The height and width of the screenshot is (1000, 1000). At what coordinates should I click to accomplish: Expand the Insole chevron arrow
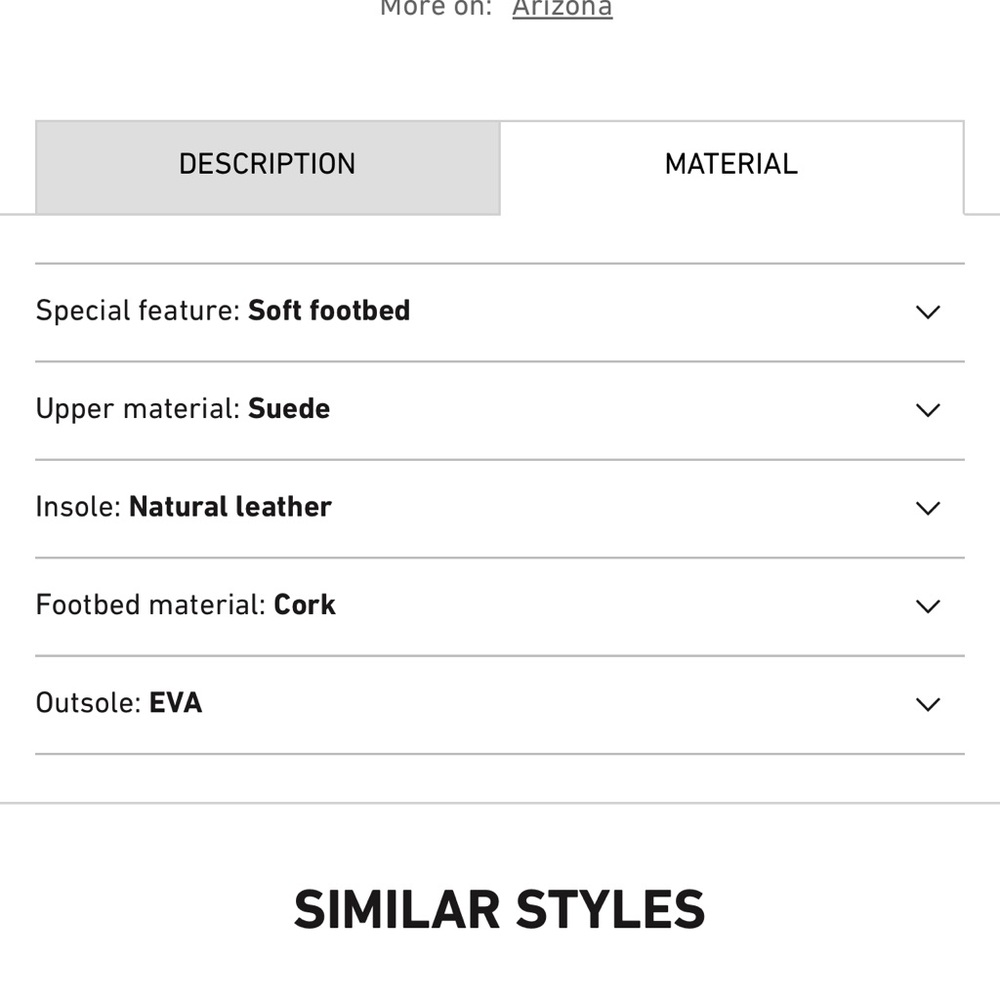[x=927, y=508]
